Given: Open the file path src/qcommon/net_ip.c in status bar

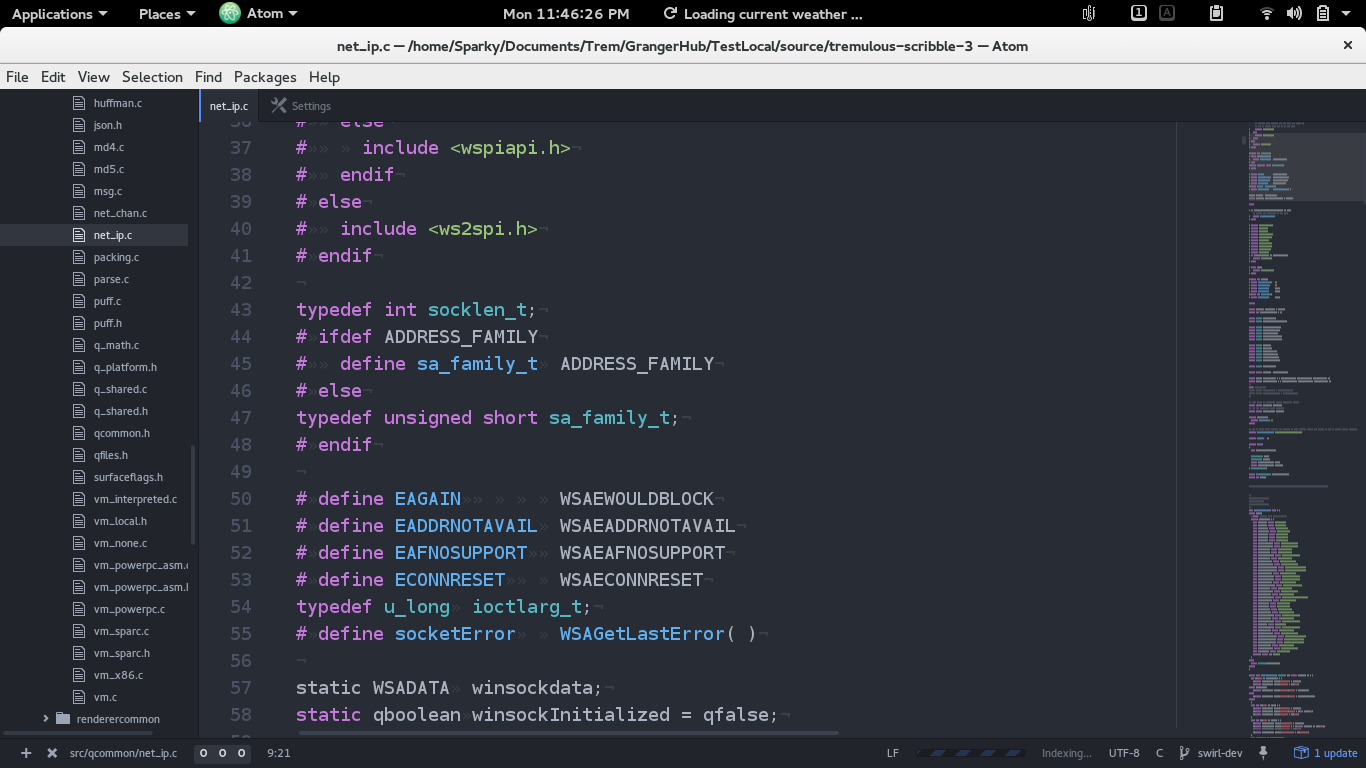Looking at the screenshot, I should [x=123, y=753].
